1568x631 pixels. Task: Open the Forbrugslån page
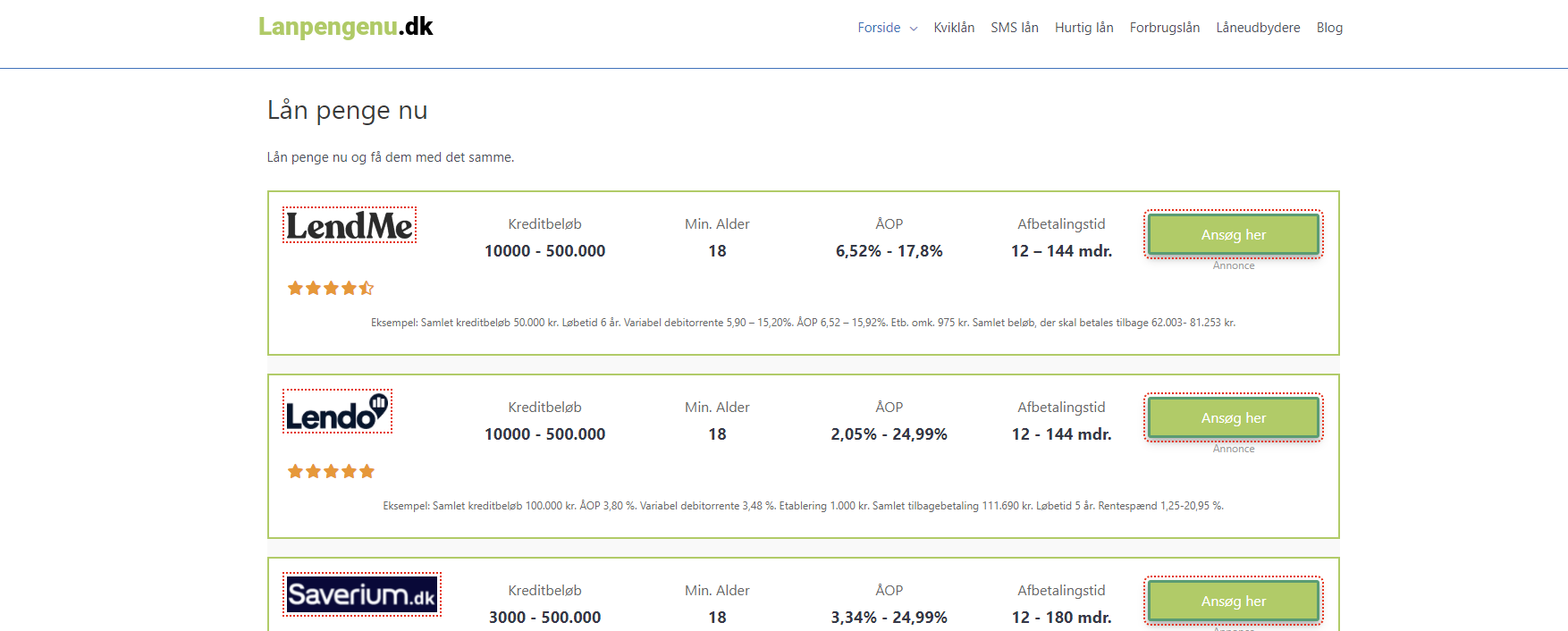tap(1165, 28)
